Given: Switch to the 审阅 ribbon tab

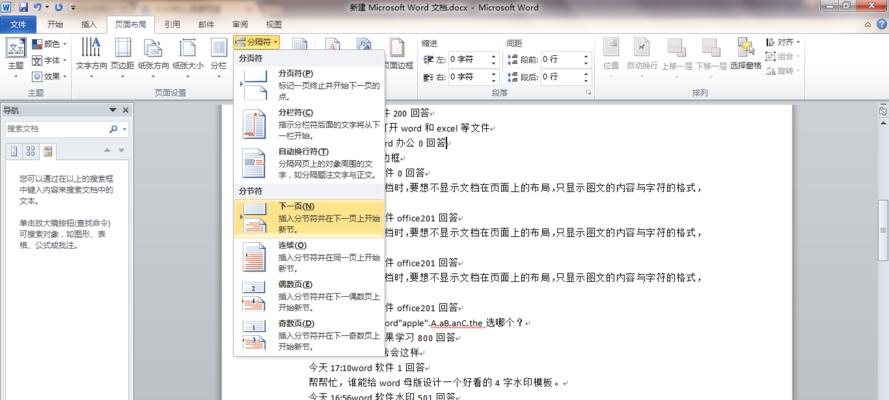Looking at the screenshot, I should tap(240, 24).
